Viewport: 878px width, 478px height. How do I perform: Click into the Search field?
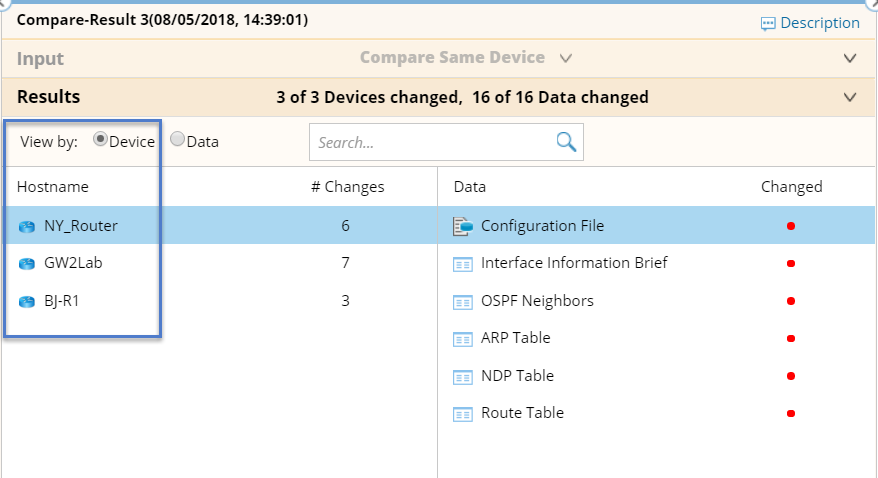click(430, 142)
